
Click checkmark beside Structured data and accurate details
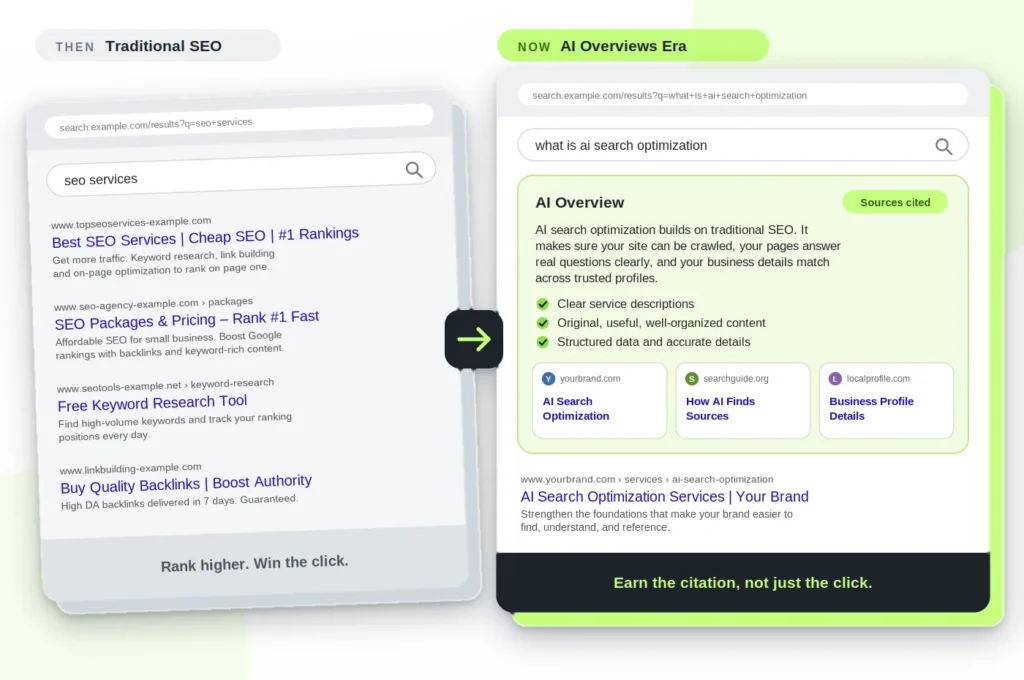(543, 342)
